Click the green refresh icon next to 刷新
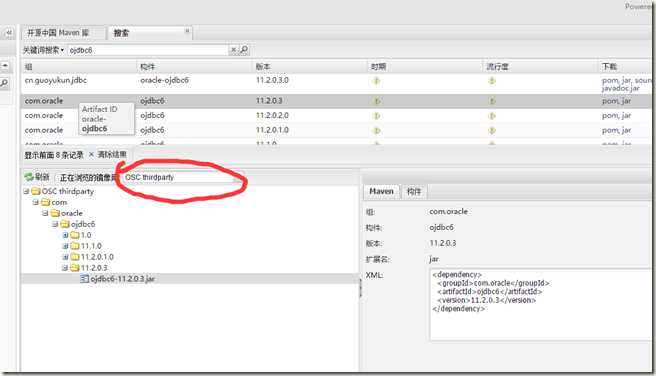 coord(29,177)
